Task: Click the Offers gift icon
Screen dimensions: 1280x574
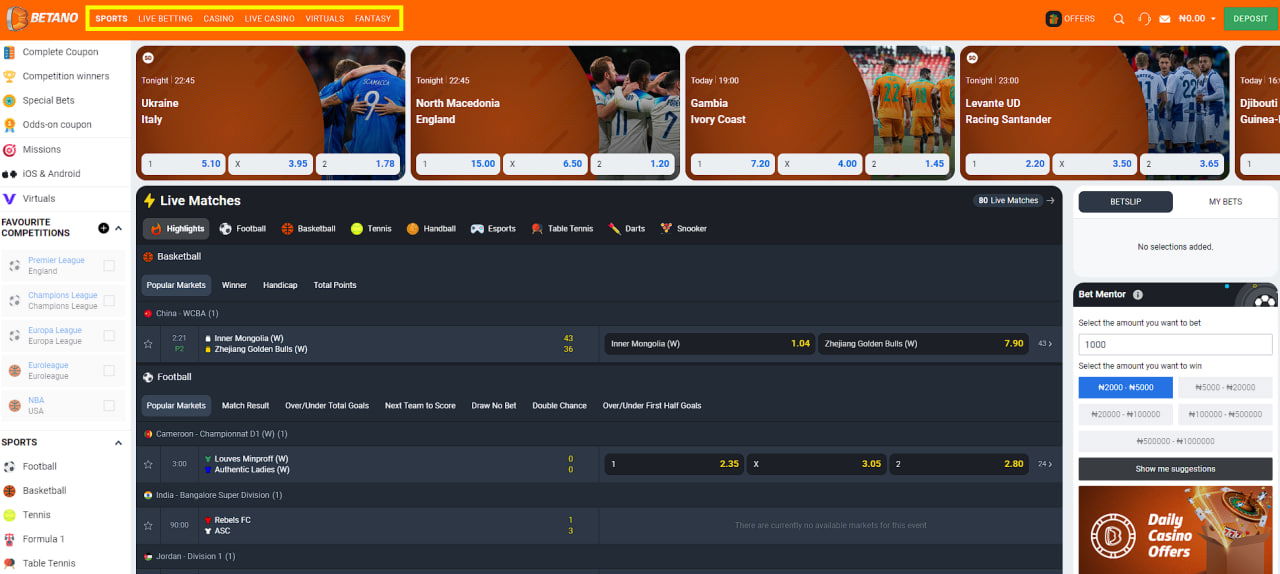Action: (x=1053, y=19)
